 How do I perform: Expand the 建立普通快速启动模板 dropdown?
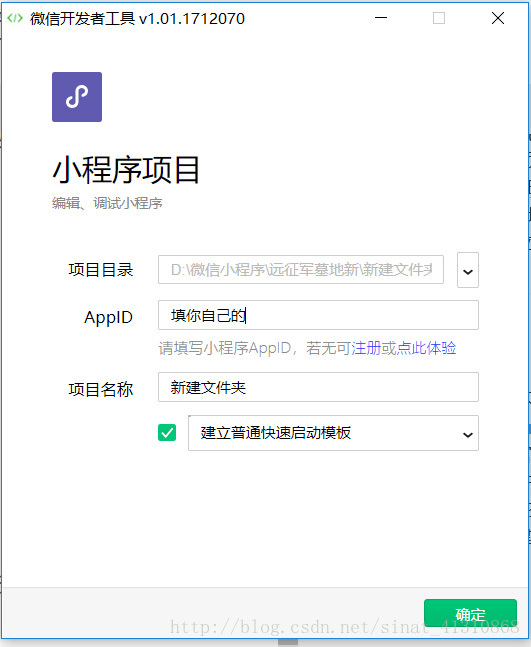(x=333, y=433)
